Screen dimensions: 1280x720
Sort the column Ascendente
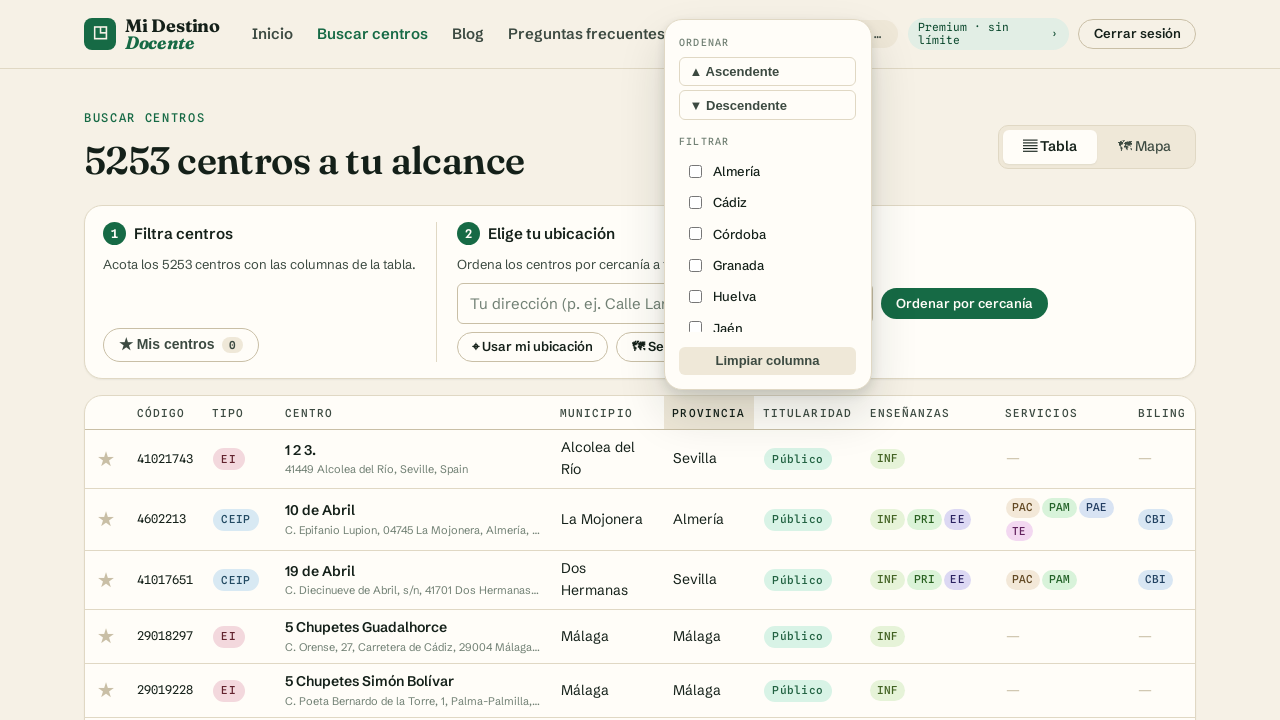coord(767,72)
